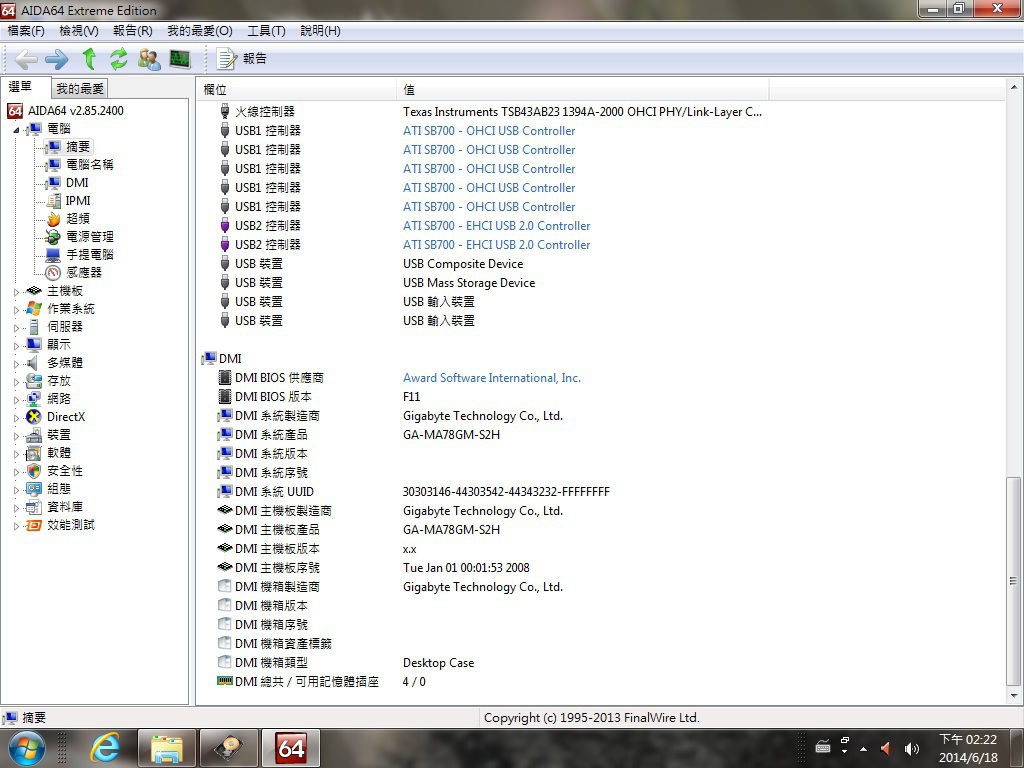Open File Explorer folder taskbar icon
1024x768 pixels.
click(167, 748)
